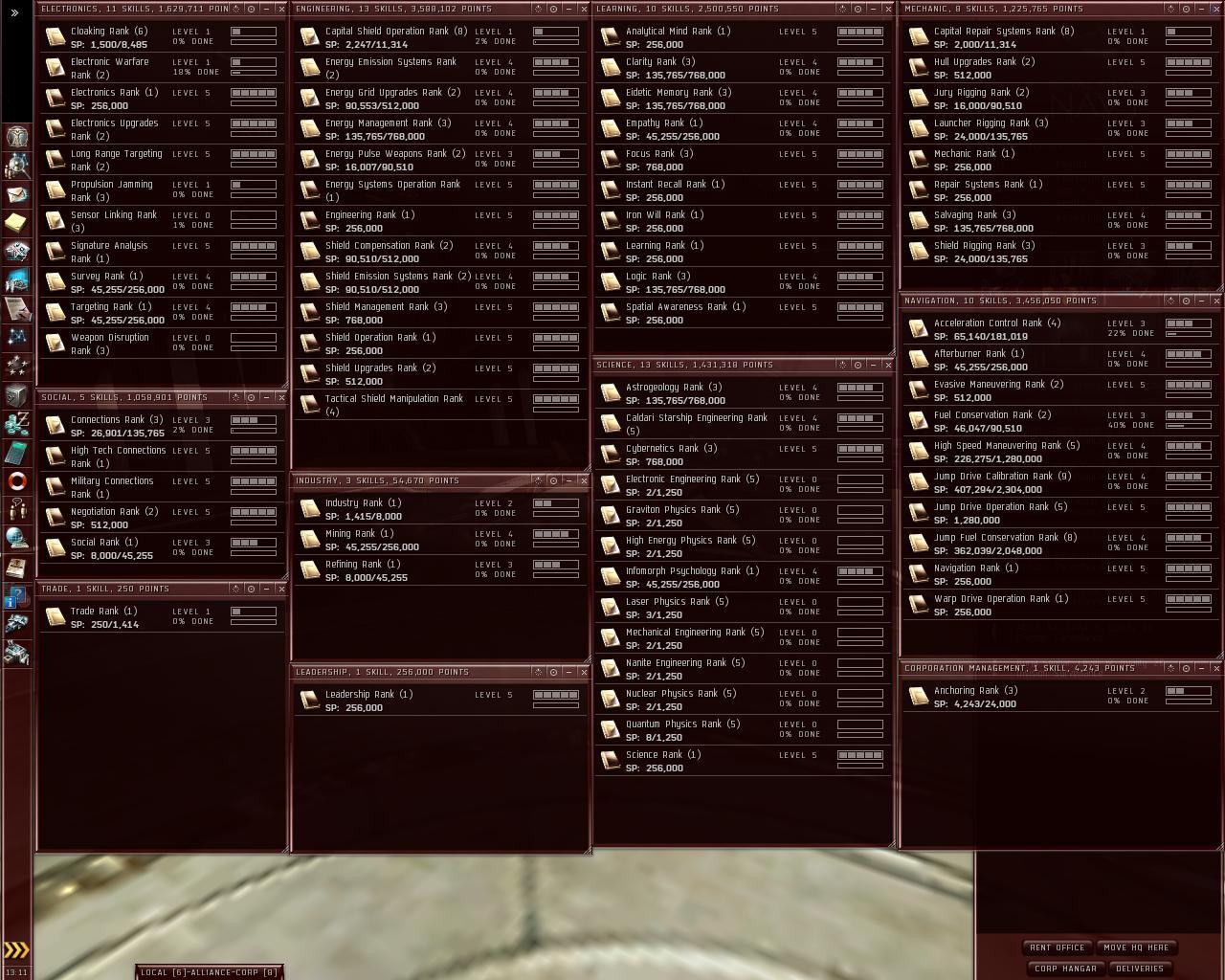
Task: Click the Acceleration Control skill book icon
Action: pyautogui.click(x=918, y=329)
